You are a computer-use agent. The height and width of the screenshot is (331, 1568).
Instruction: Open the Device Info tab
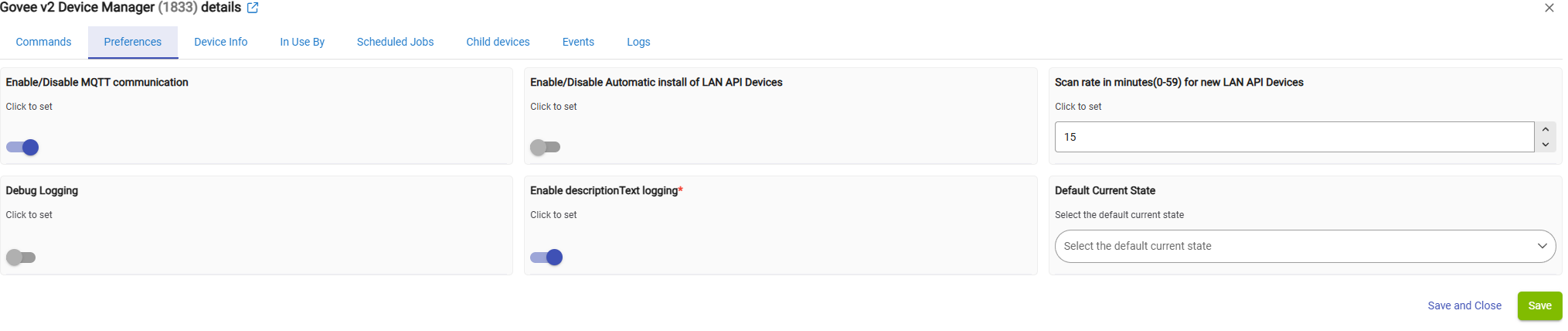(x=220, y=42)
